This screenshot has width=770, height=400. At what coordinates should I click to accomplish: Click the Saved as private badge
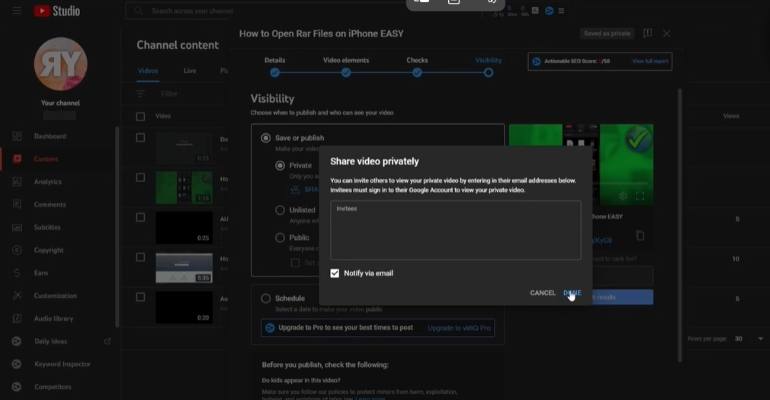coord(607,33)
